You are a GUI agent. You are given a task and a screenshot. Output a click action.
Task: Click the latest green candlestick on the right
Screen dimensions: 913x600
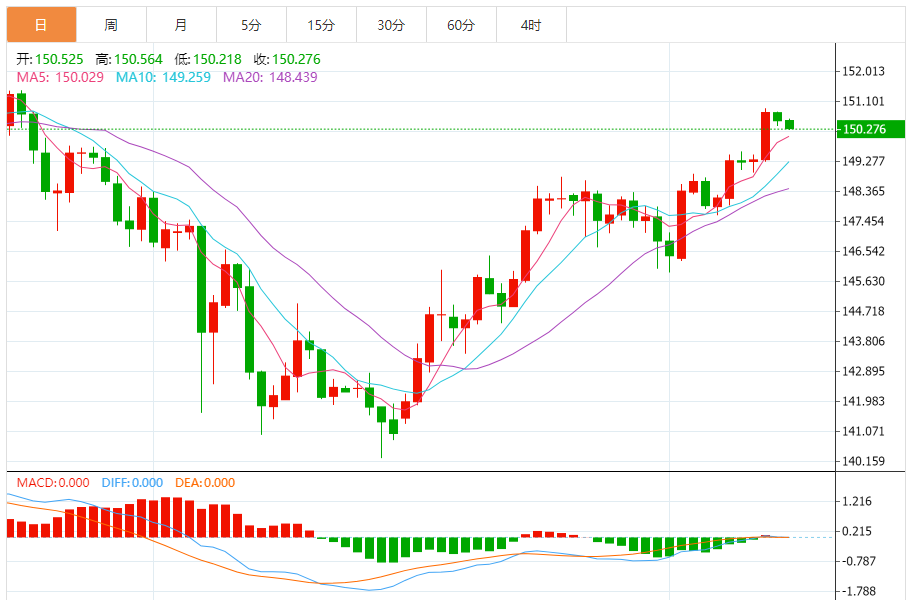(x=790, y=124)
